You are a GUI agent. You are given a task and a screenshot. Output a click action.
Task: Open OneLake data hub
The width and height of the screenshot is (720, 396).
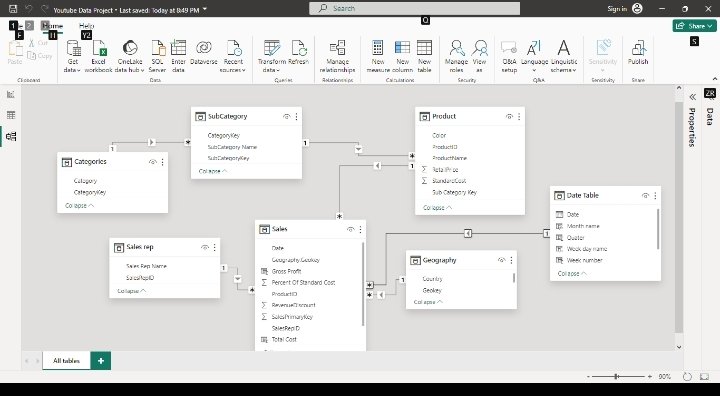click(x=130, y=56)
